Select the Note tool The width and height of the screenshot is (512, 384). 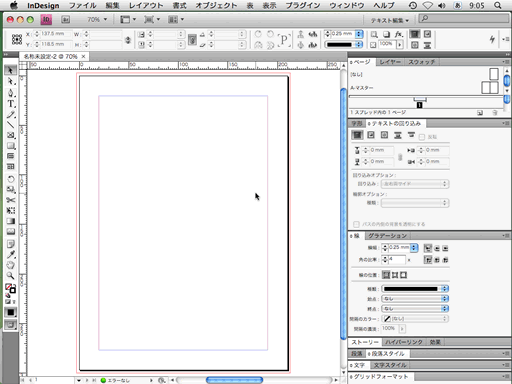point(11,244)
